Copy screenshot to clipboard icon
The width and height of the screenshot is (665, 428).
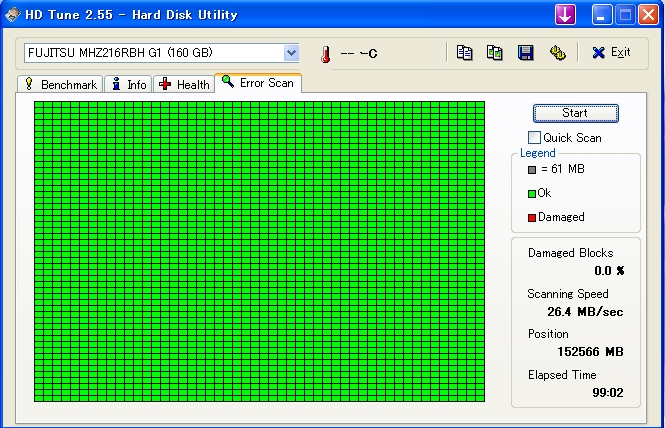[x=495, y=53]
